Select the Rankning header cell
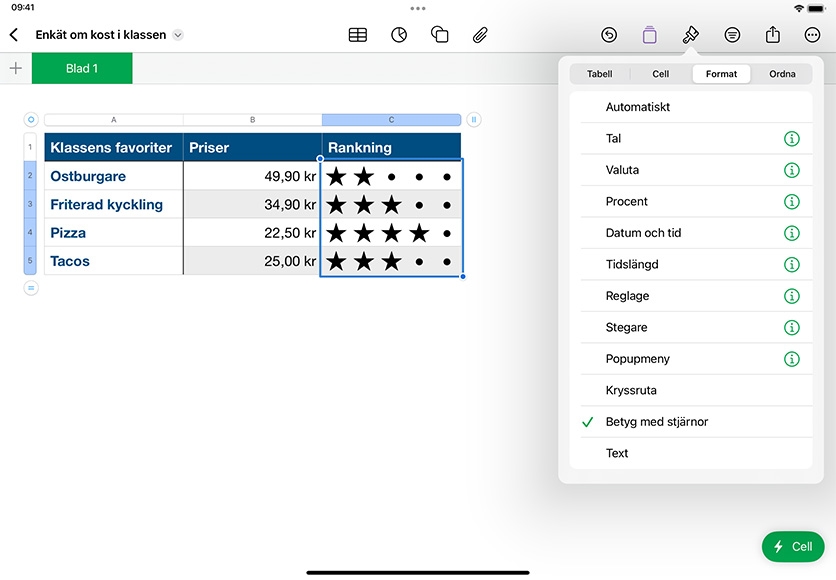This screenshot has width=836, height=580. (x=391, y=147)
